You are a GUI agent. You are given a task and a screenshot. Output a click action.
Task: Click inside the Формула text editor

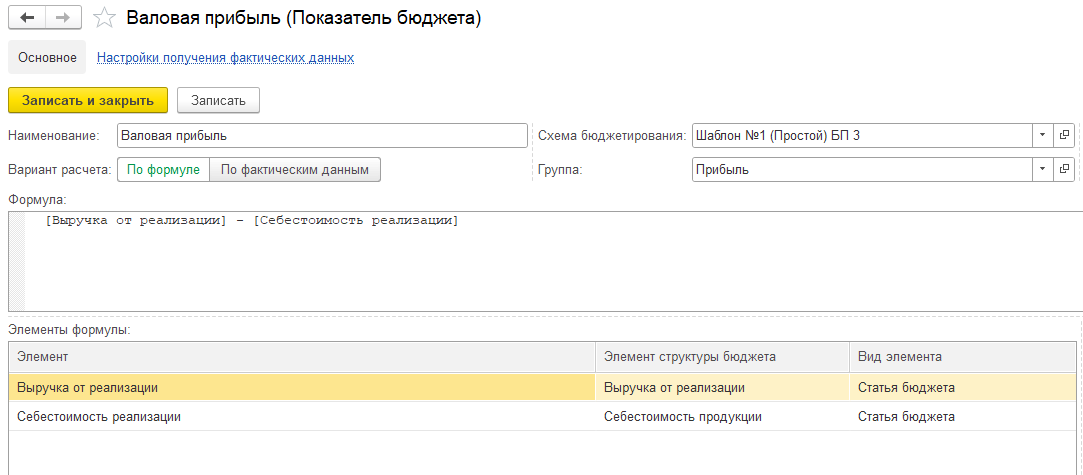click(546, 261)
